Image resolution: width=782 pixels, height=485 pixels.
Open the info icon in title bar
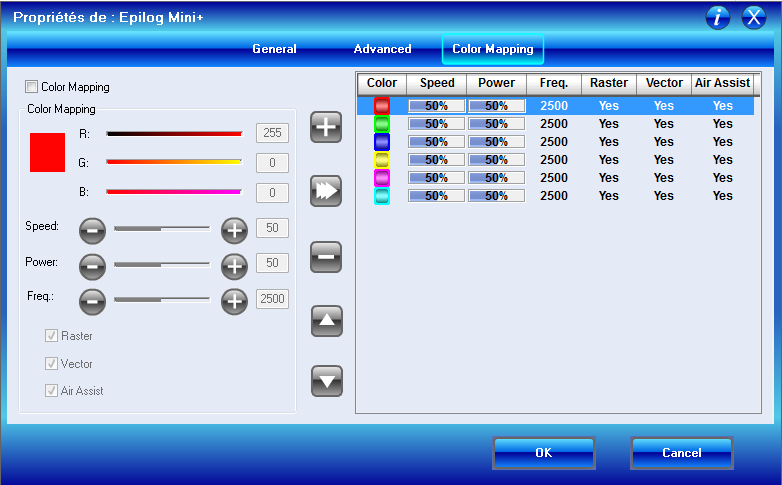(x=718, y=17)
